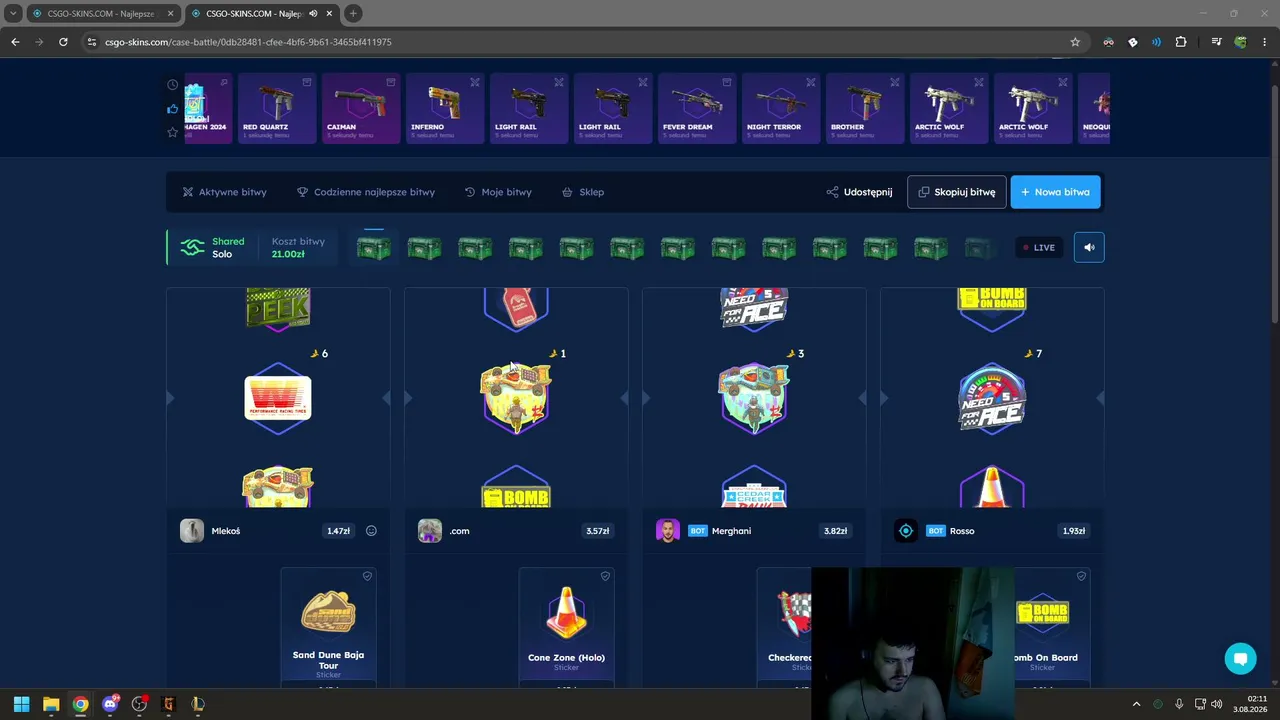1280x720 pixels.
Task: Click the 3.82zł total for Merghani
Action: point(835,531)
